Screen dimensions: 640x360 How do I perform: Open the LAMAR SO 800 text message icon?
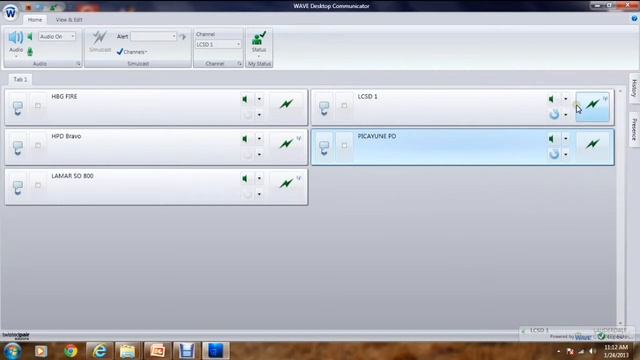click(18, 187)
